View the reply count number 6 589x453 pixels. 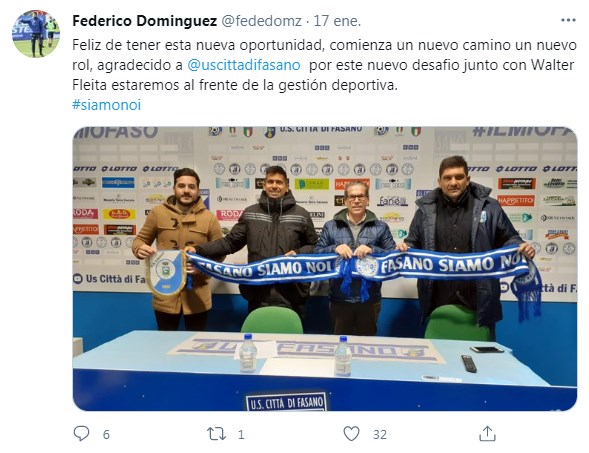point(106,434)
